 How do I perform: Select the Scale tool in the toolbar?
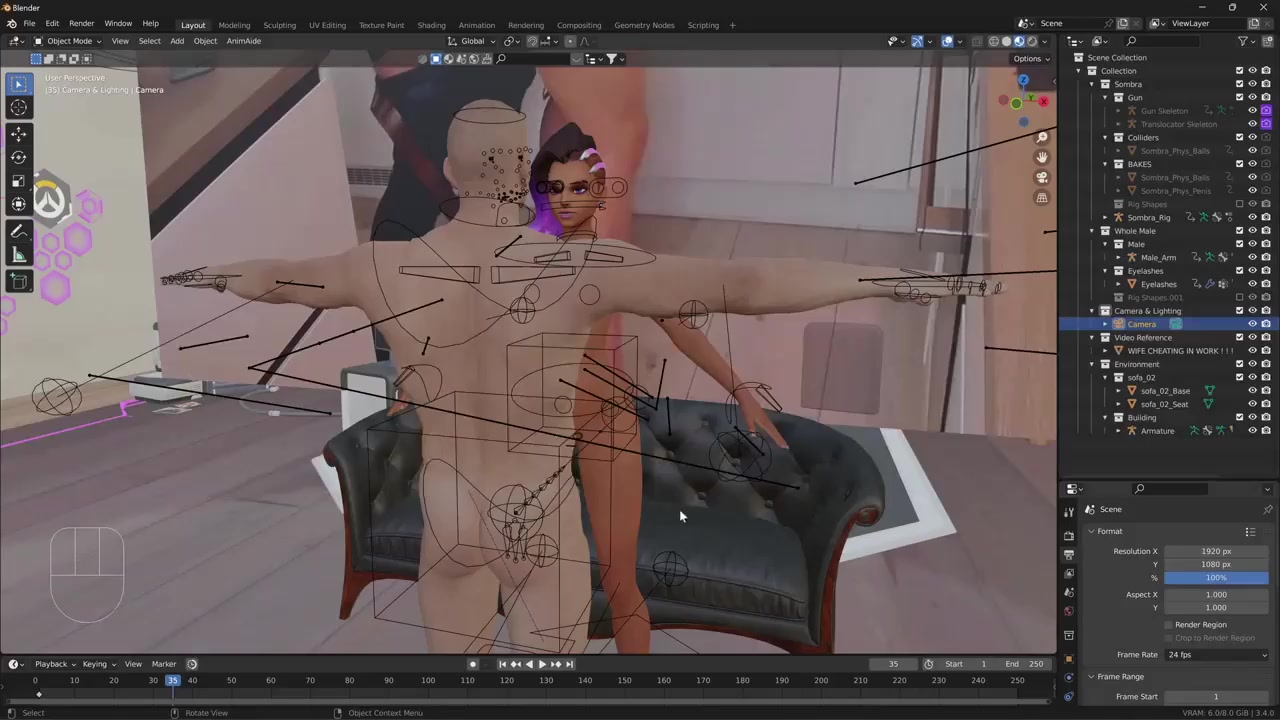point(18,181)
